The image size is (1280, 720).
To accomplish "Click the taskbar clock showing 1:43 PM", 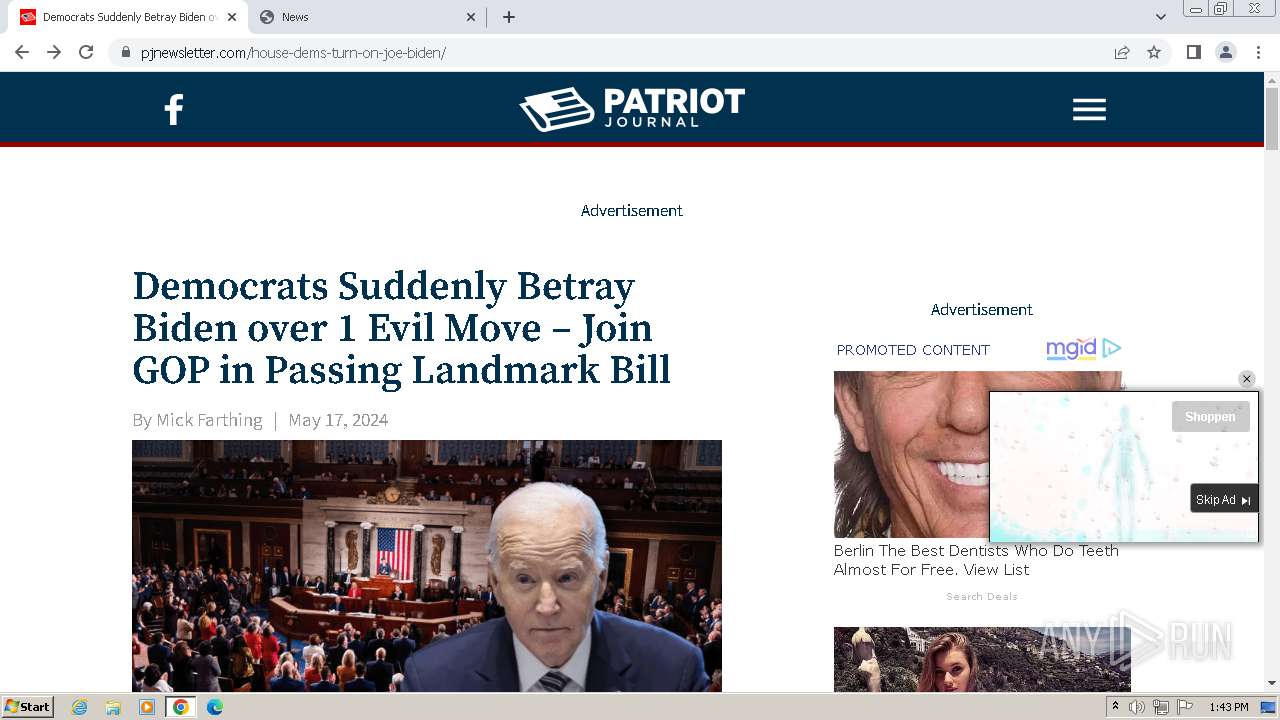I will click(1228, 707).
